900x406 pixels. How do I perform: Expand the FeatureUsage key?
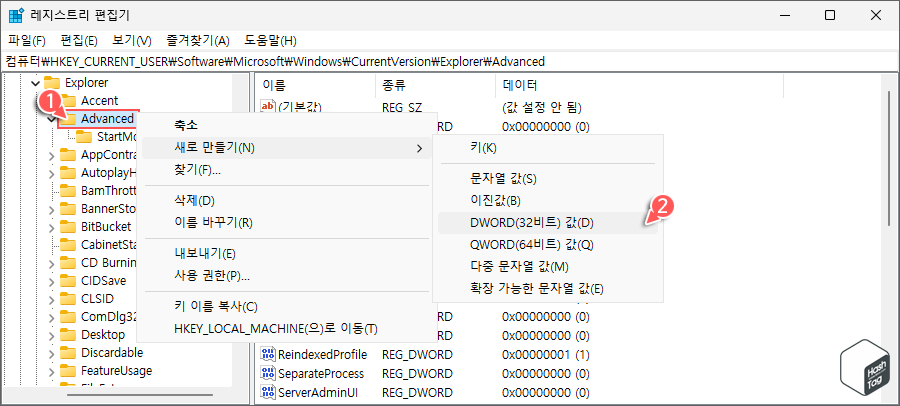52,371
